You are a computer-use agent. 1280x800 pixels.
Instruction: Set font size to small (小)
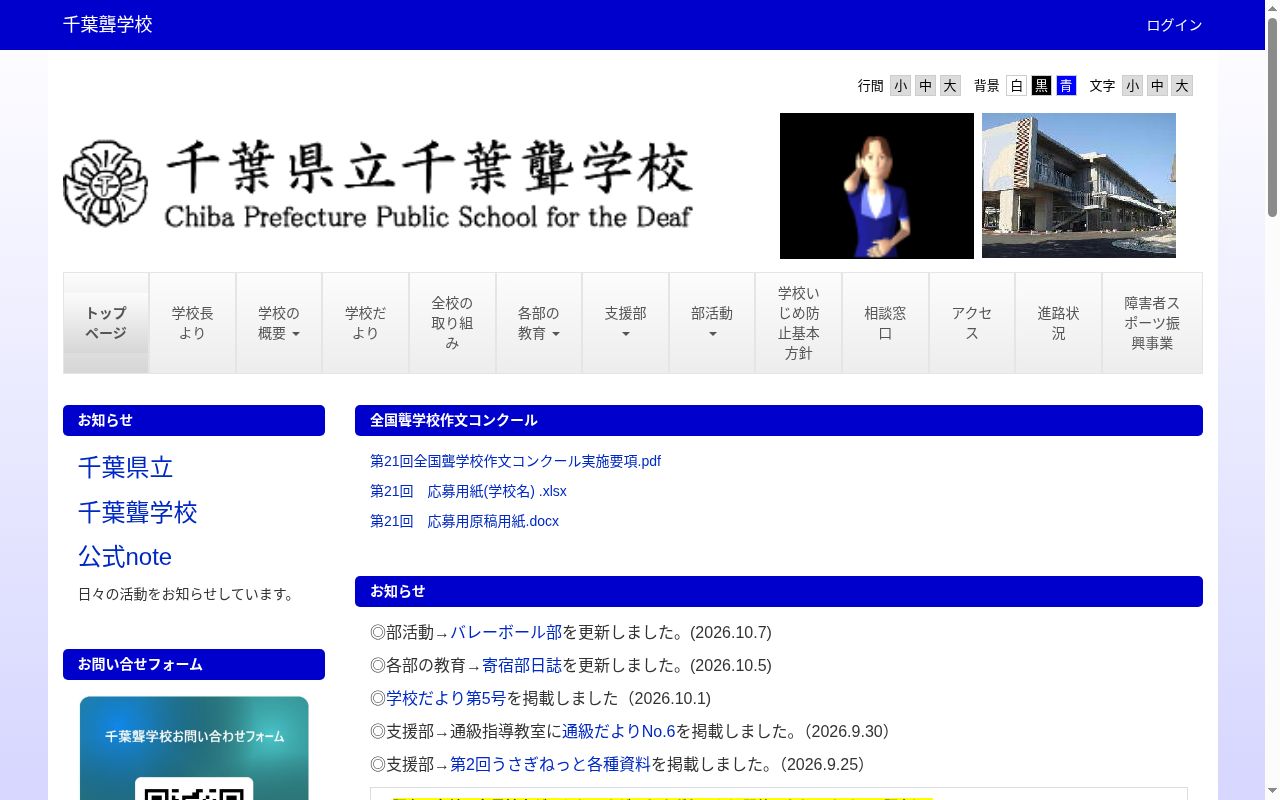(1132, 86)
